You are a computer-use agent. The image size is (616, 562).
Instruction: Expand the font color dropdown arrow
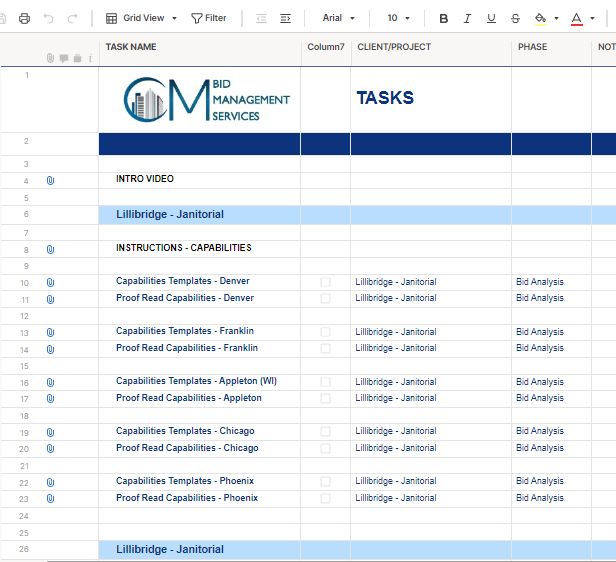(592, 18)
